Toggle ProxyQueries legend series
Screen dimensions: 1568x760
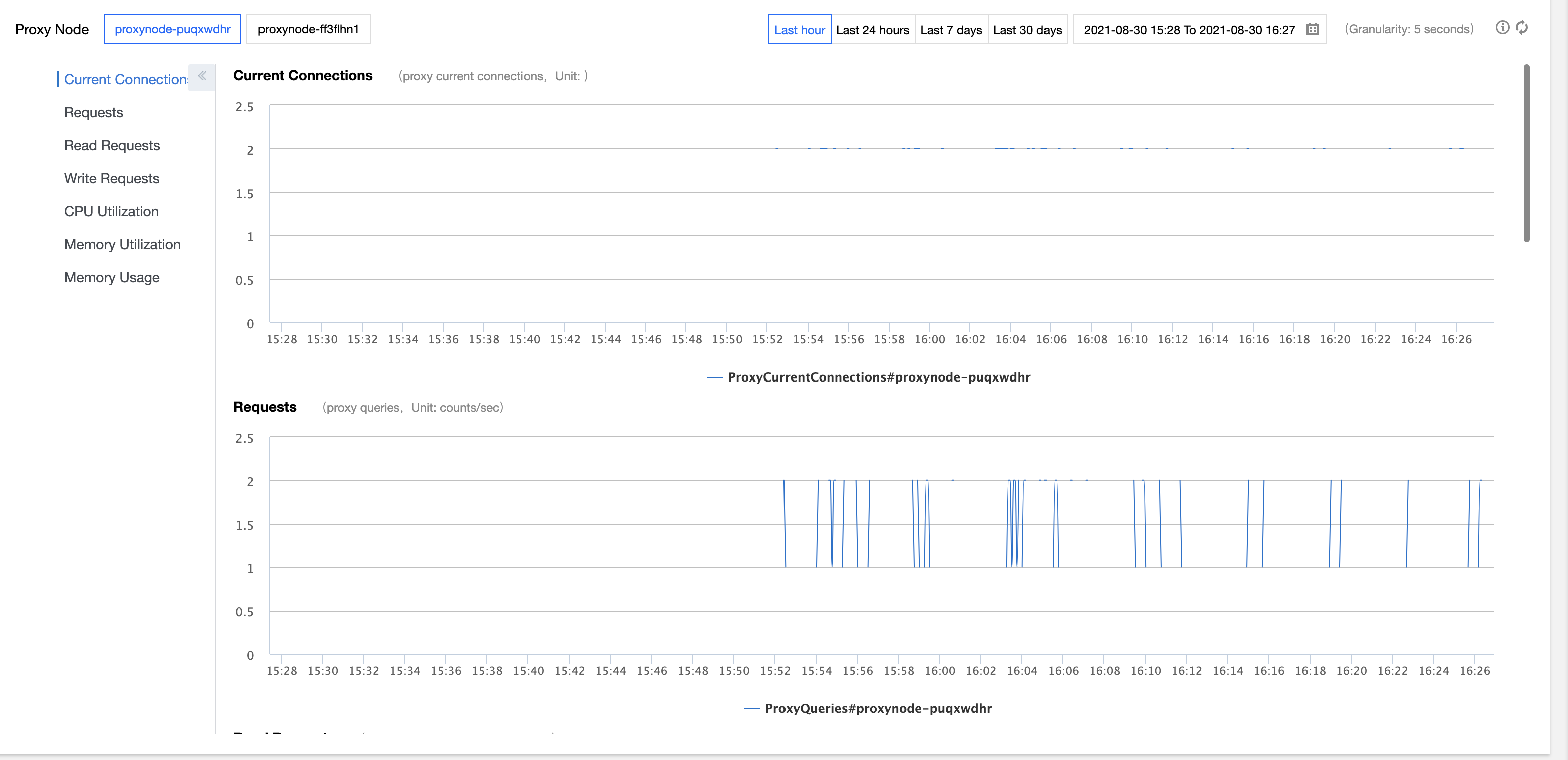[878, 708]
